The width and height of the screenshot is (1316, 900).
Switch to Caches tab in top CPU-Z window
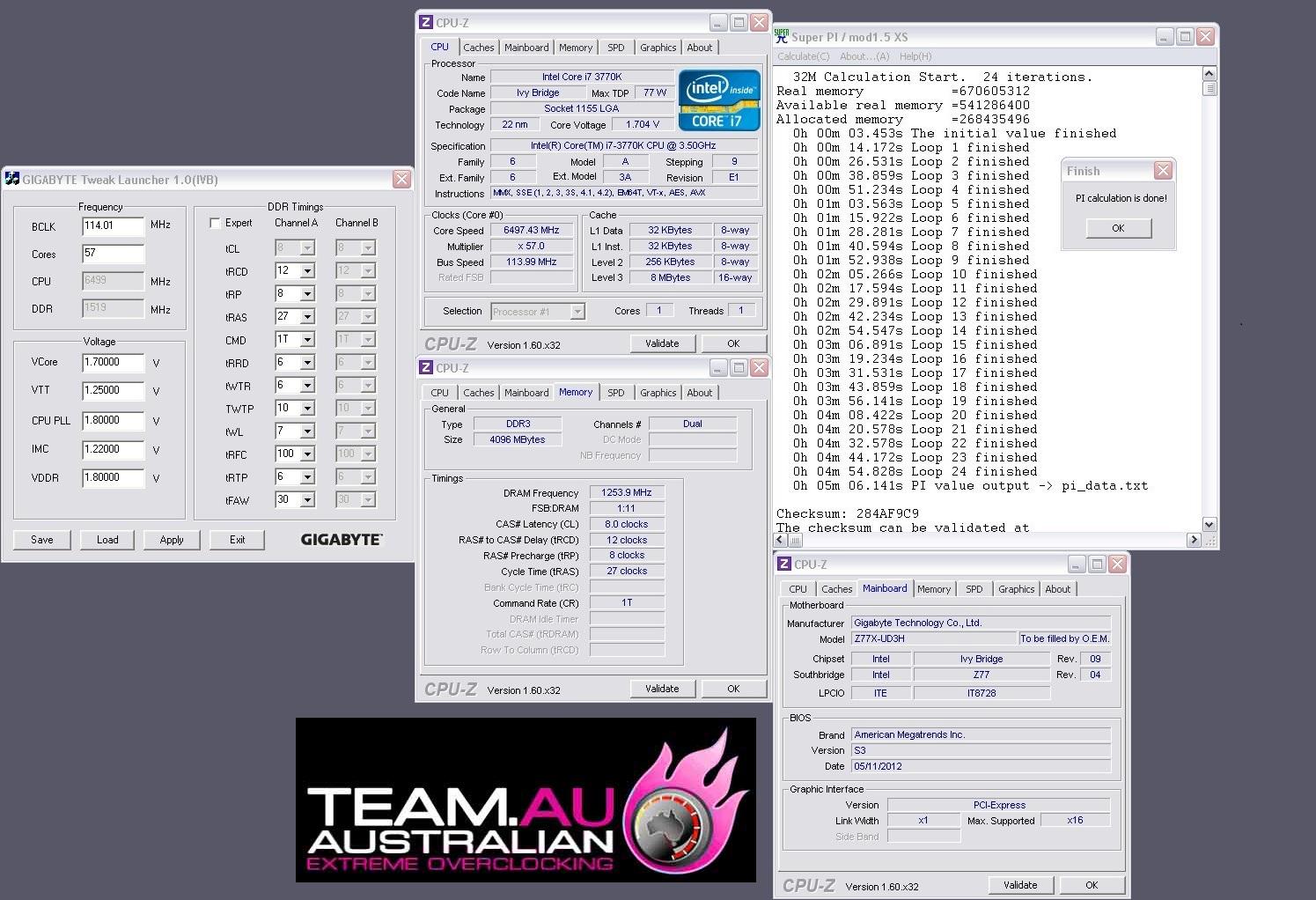tap(479, 48)
